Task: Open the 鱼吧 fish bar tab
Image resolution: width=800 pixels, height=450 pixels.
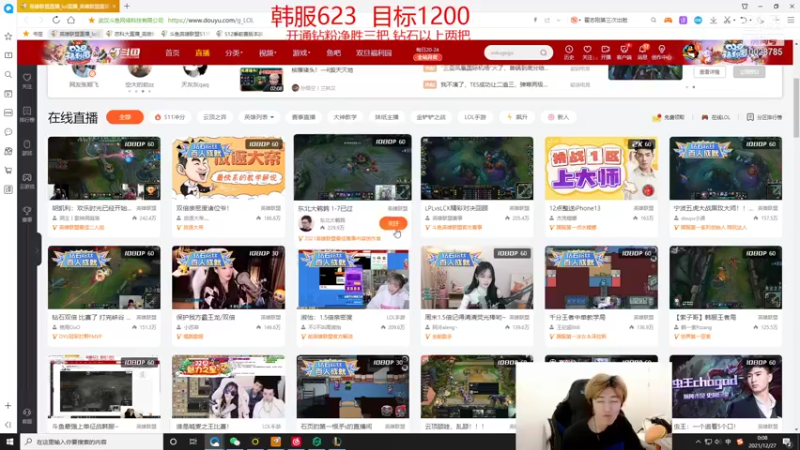Action: coord(333,53)
